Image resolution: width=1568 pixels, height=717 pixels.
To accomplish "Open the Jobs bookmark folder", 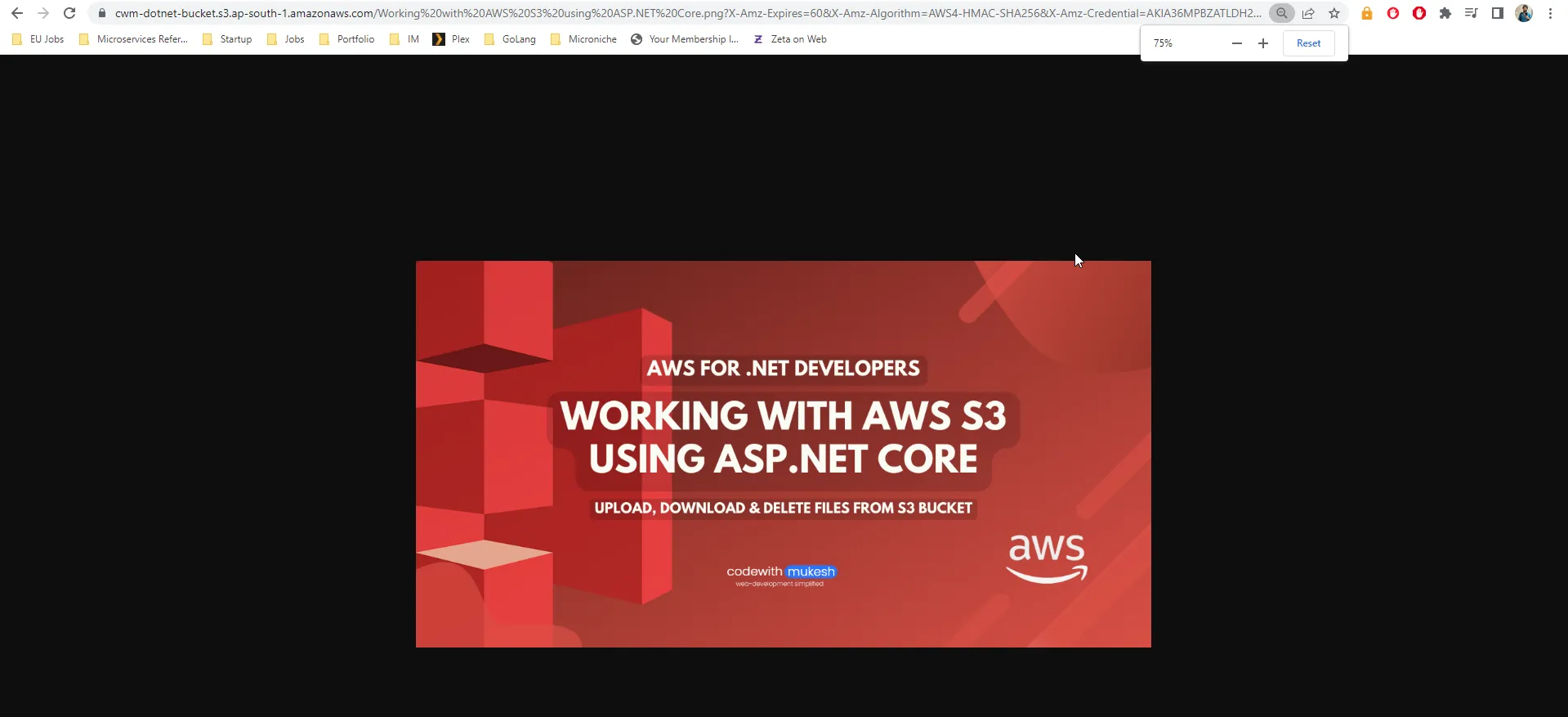I will (x=286, y=39).
